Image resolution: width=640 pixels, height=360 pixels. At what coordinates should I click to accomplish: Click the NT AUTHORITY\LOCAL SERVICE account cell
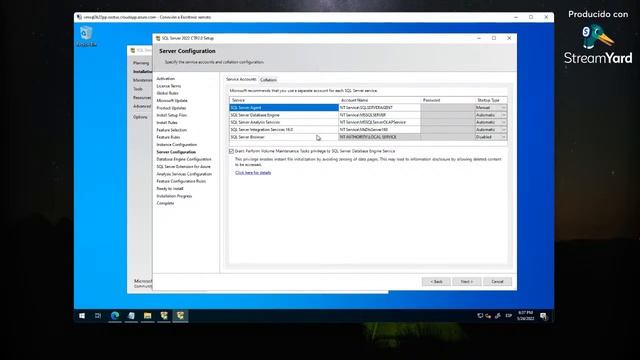point(380,137)
